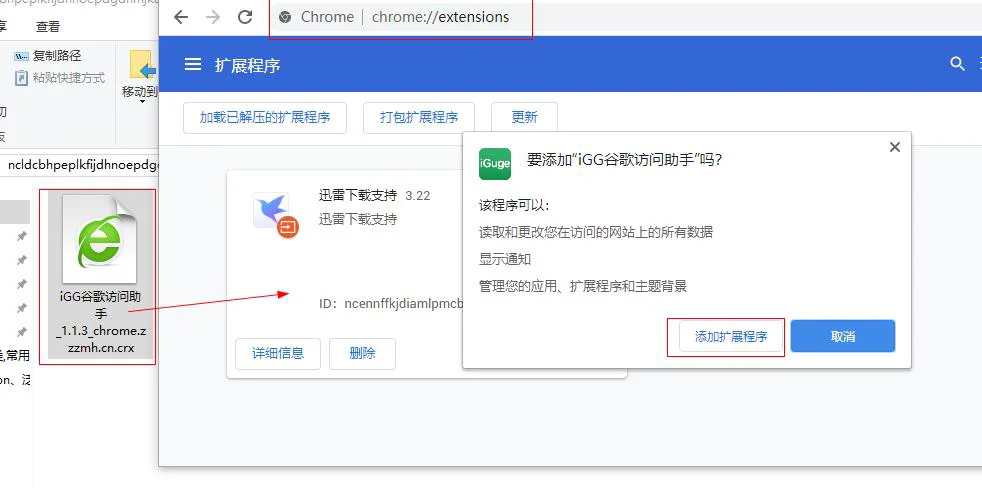
Task: Go back with Chrome's back arrow
Action: coord(181,17)
